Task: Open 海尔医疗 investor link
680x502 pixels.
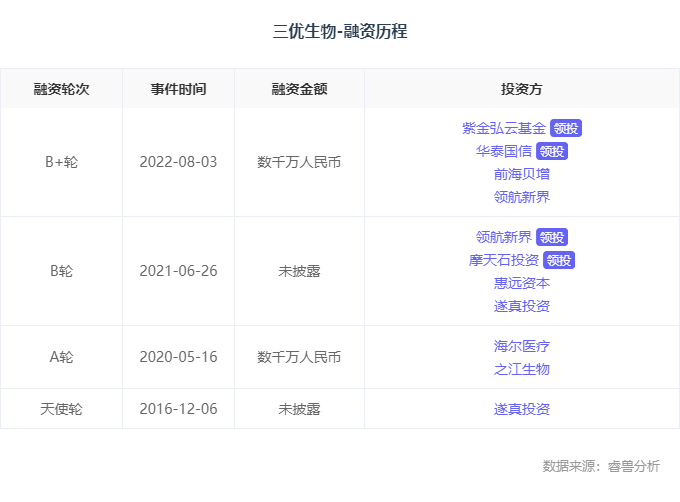Action: click(x=522, y=346)
